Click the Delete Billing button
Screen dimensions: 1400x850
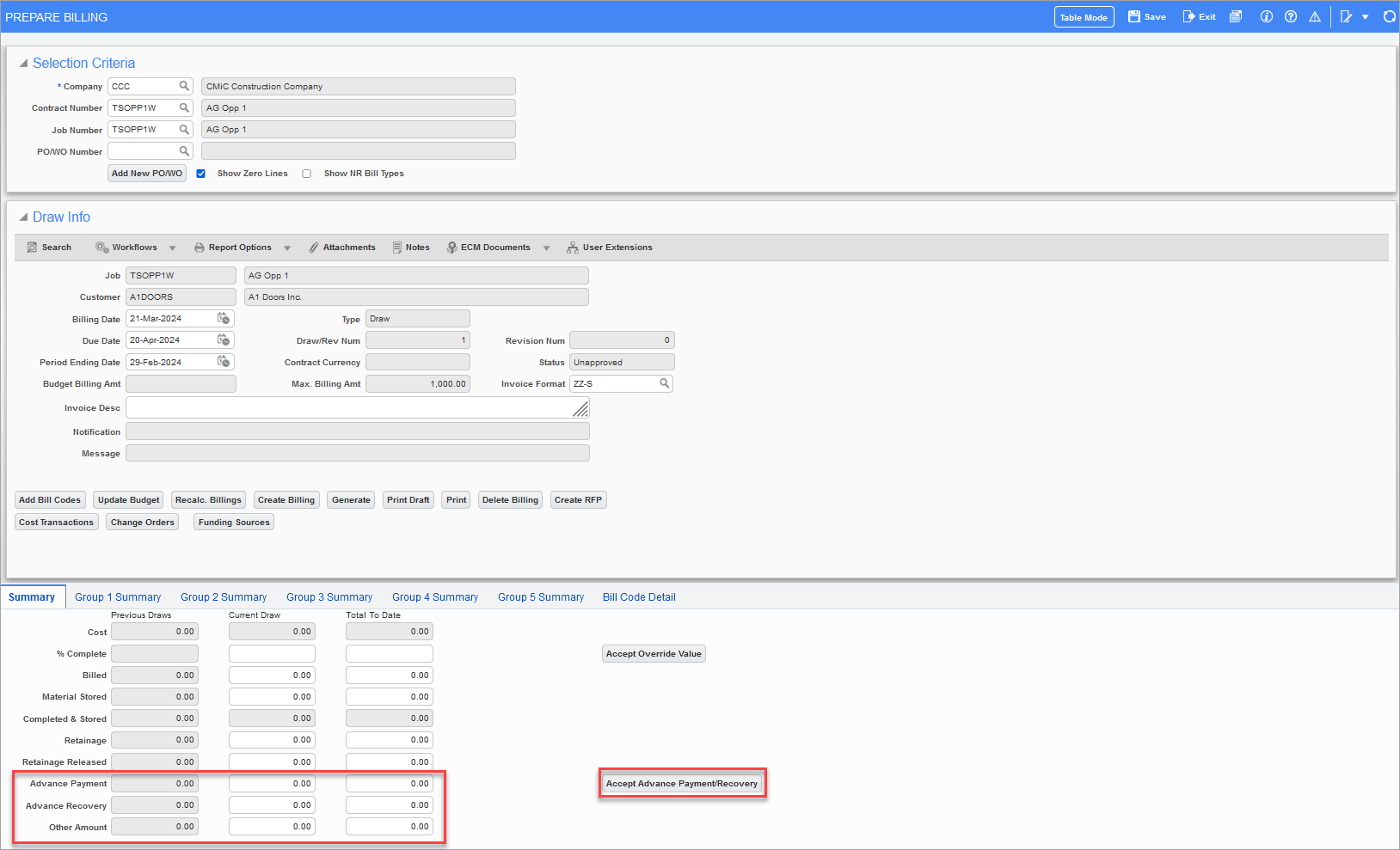[x=510, y=500]
